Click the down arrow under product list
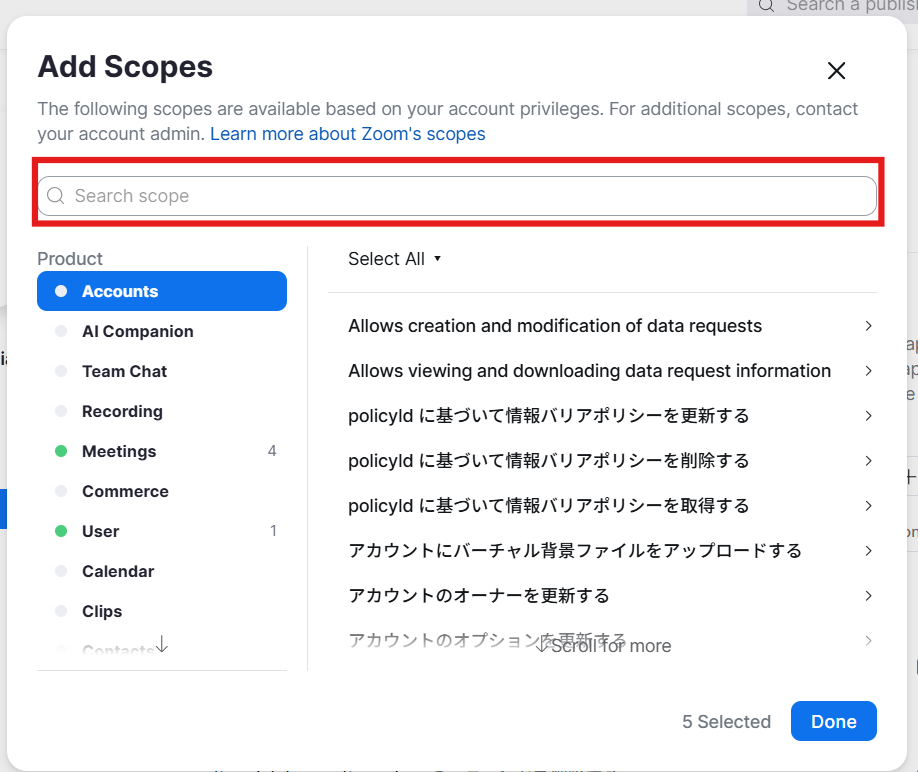This screenshot has width=918, height=772. tap(162, 646)
